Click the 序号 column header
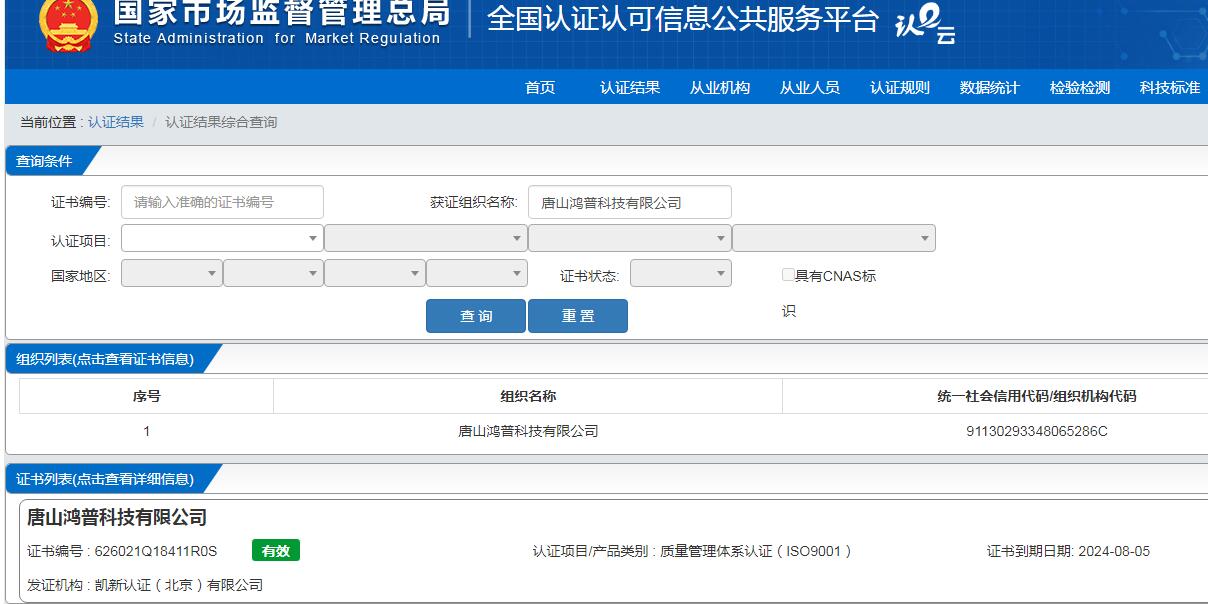This screenshot has width=1208, height=604. [147, 396]
